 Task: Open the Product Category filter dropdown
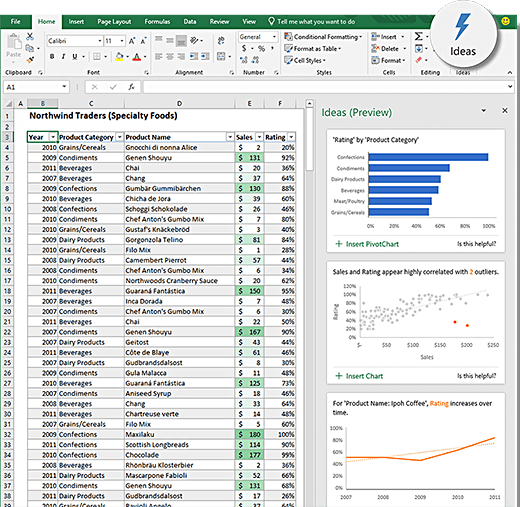119,137
